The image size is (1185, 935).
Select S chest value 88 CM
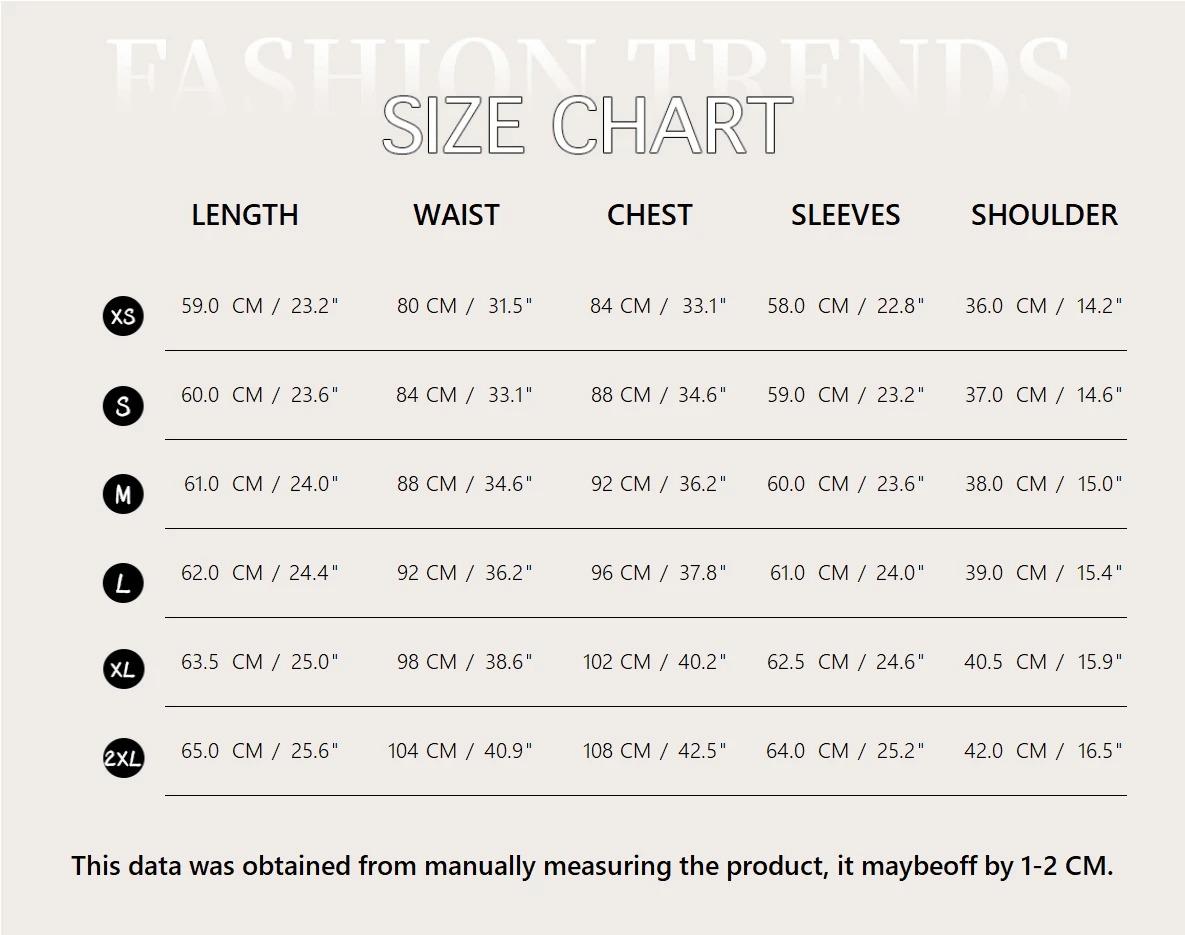620,395
